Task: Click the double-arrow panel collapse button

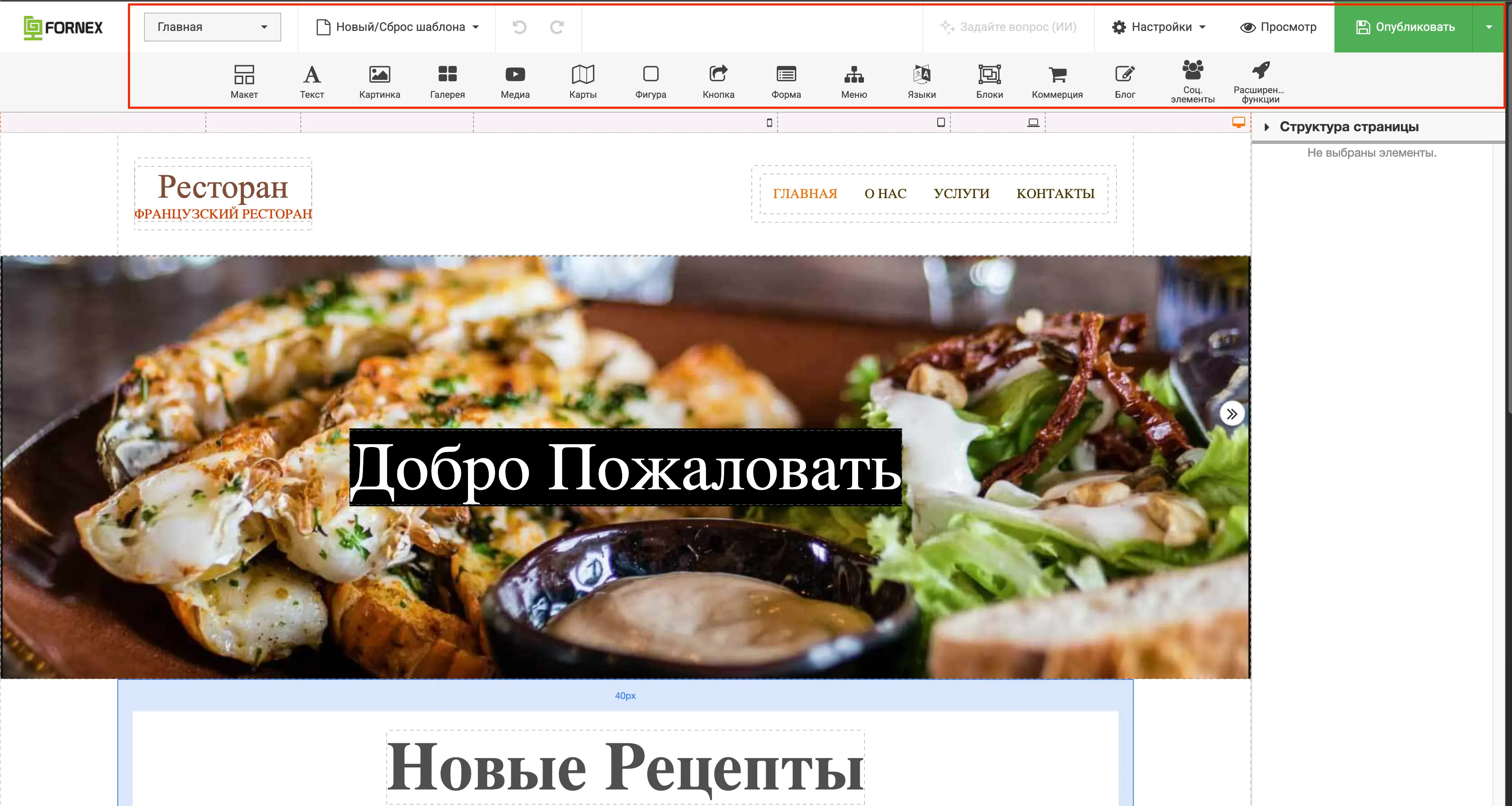Action: point(1232,414)
